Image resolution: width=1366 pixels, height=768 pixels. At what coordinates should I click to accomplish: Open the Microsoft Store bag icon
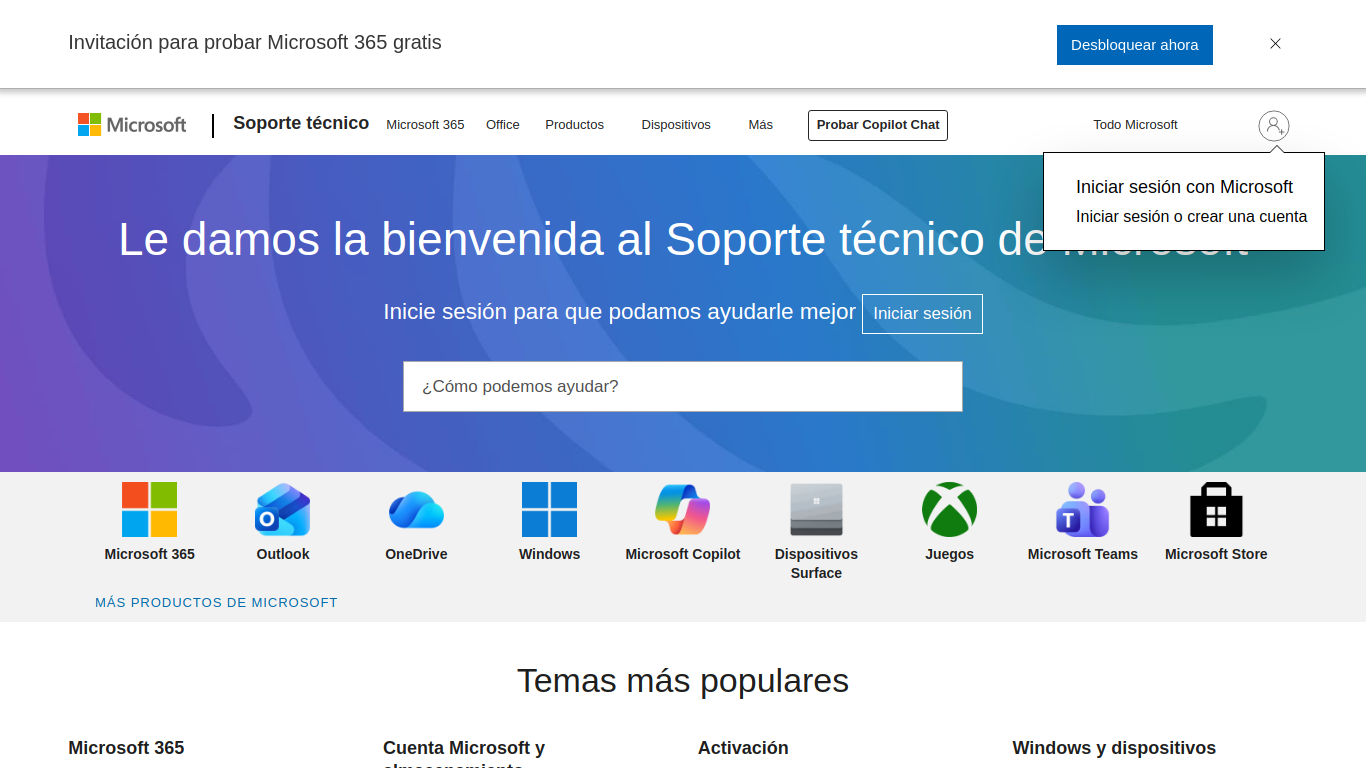[1216, 510]
